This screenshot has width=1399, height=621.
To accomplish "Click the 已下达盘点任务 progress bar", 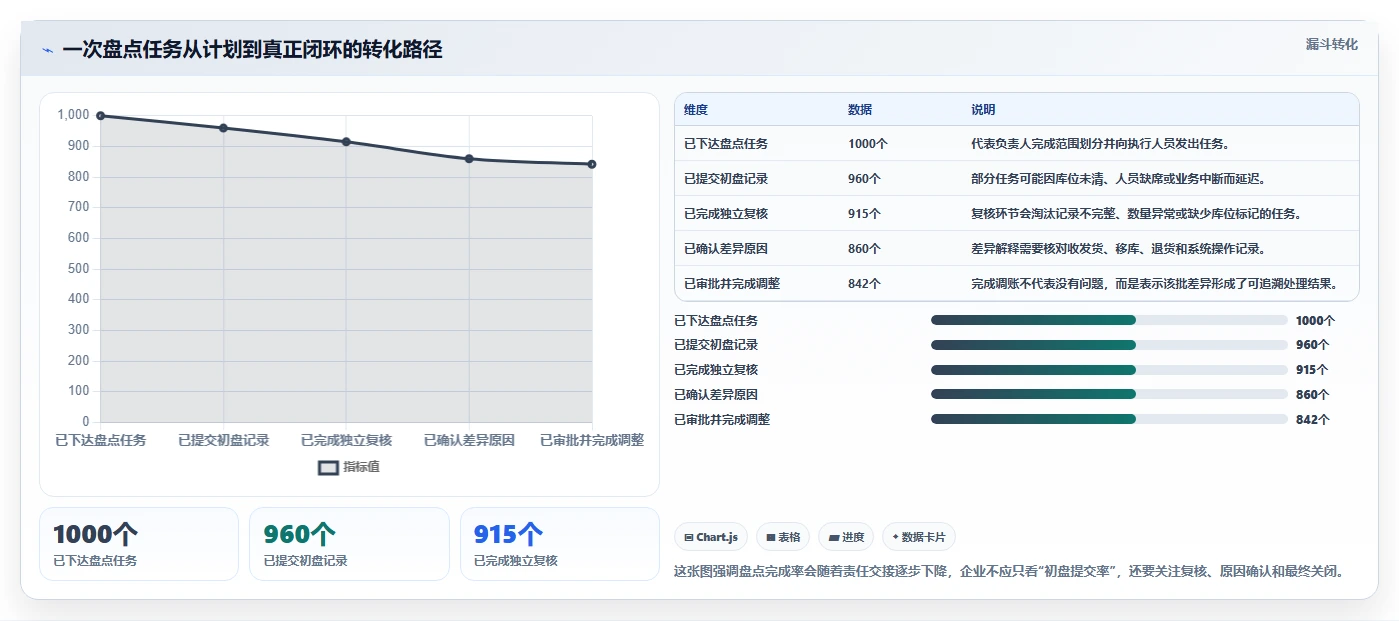I will [x=1109, y=320].
